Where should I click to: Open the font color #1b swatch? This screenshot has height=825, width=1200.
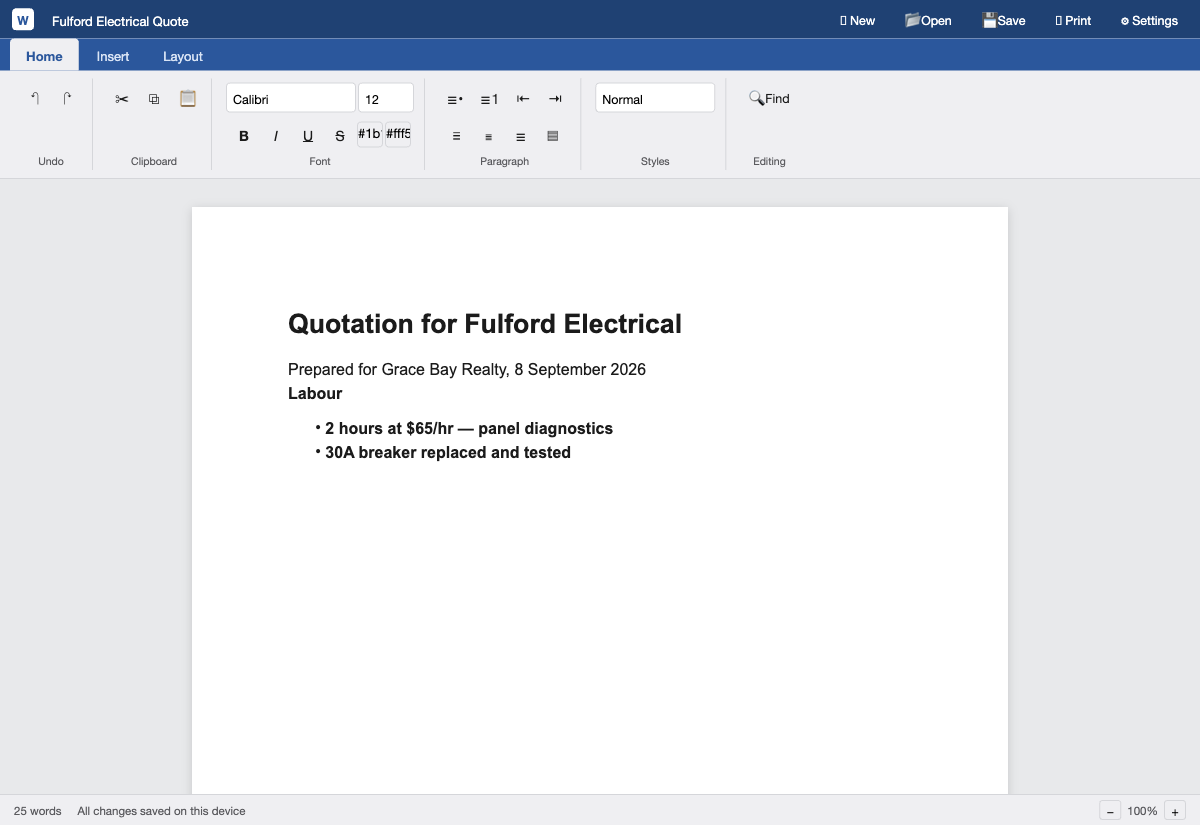370,134
